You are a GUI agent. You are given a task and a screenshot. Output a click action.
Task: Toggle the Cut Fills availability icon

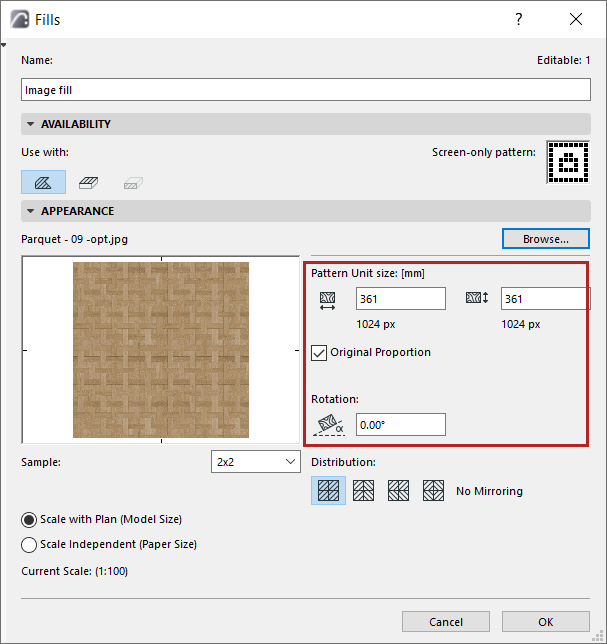[x=133, y=183]
